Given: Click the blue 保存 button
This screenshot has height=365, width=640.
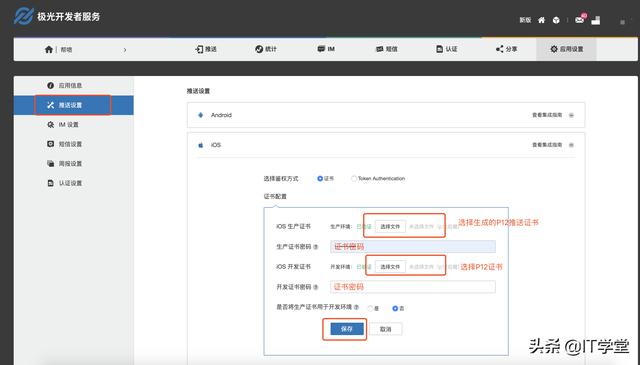Looking at the screenshot, I should 347,329.
